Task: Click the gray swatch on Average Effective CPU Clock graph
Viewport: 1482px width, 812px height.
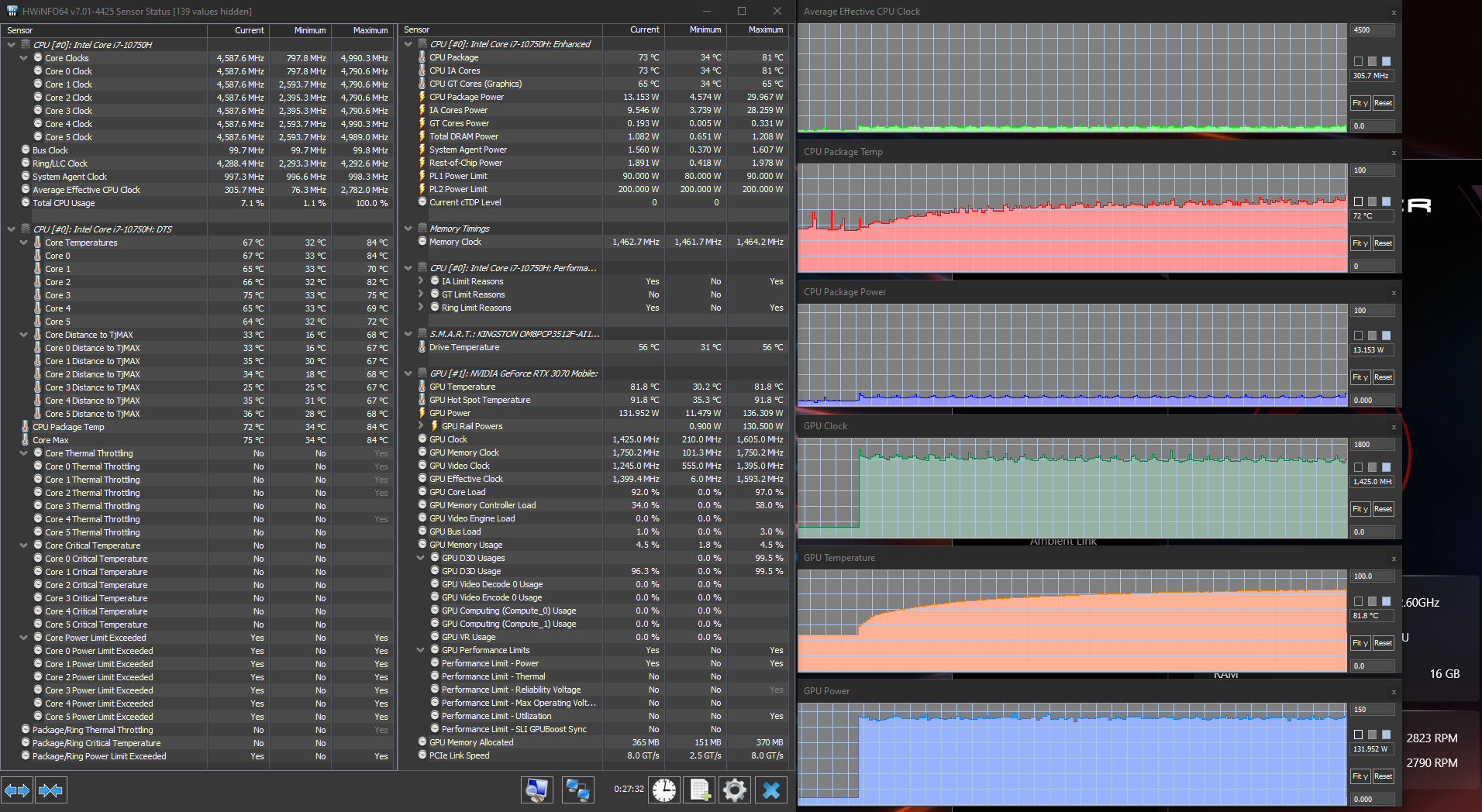Action: [x=1372, y=61]
